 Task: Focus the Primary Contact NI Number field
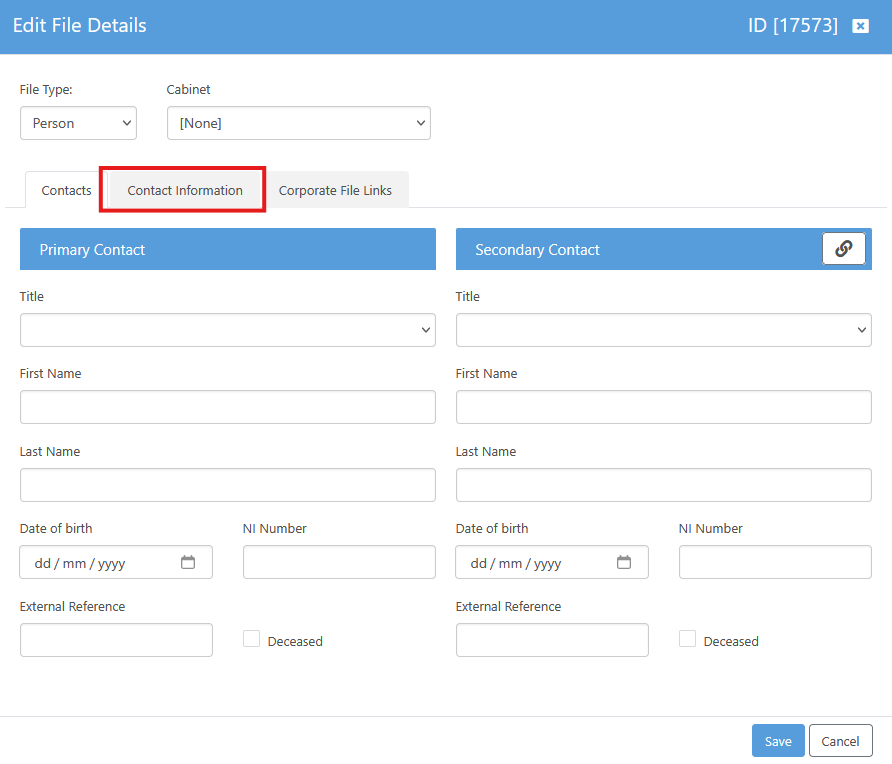pyautogui.click(x=339, y=562)
